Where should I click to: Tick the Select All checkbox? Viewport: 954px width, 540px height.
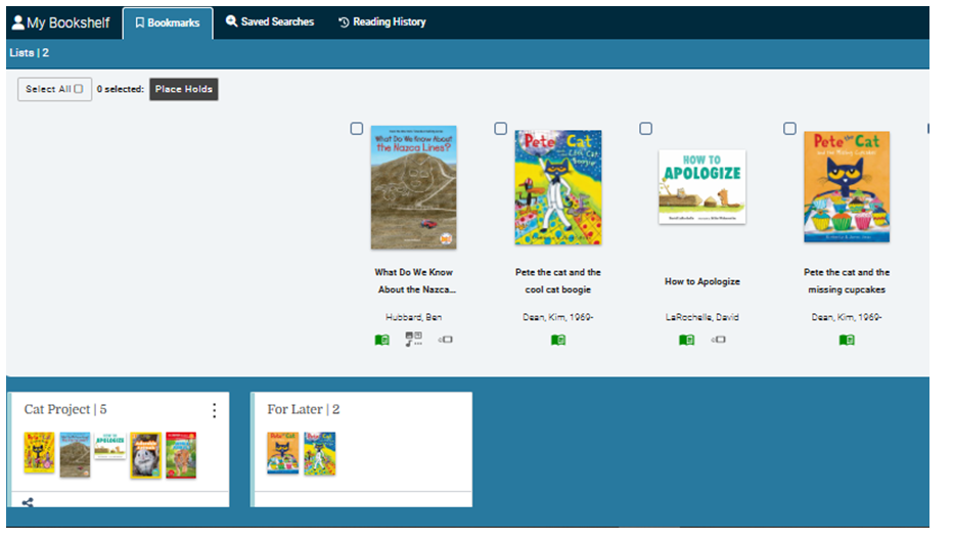[78, 89]
